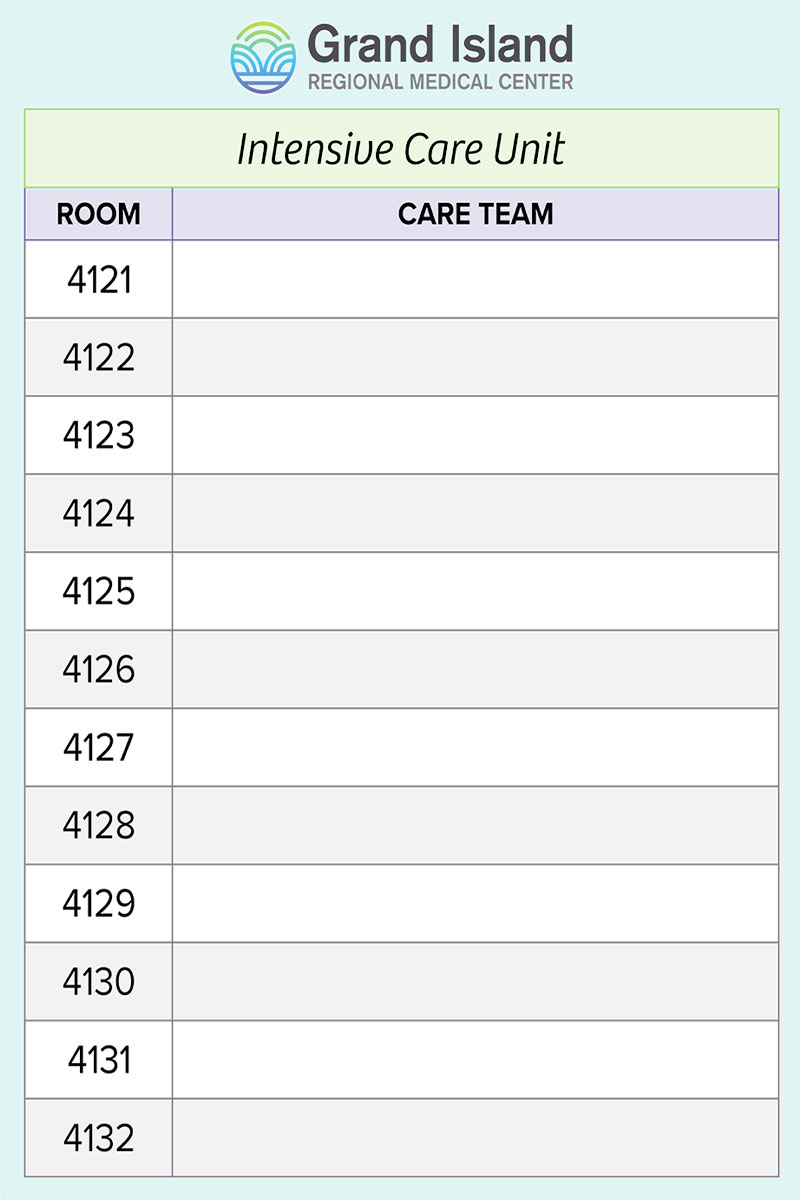Select the ROOM column header
Image resolution: width=800 pixels, height=1200 pixels.
pos(98,214)
